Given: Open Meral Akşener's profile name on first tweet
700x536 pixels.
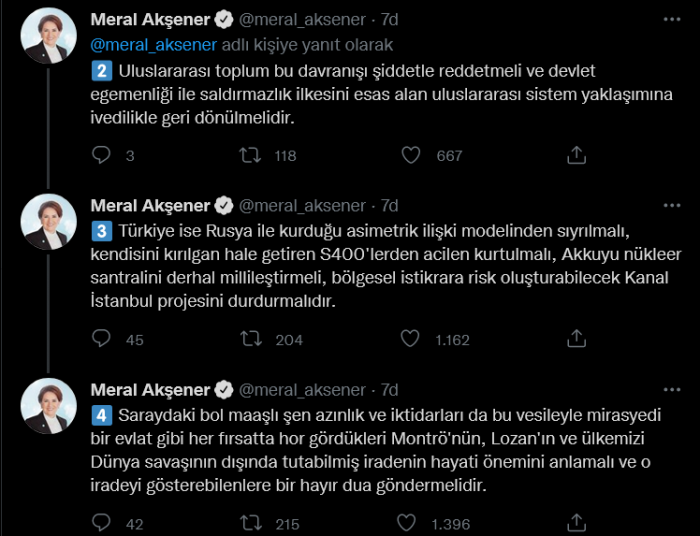Looking at the screenshot, I should point(150,20).
